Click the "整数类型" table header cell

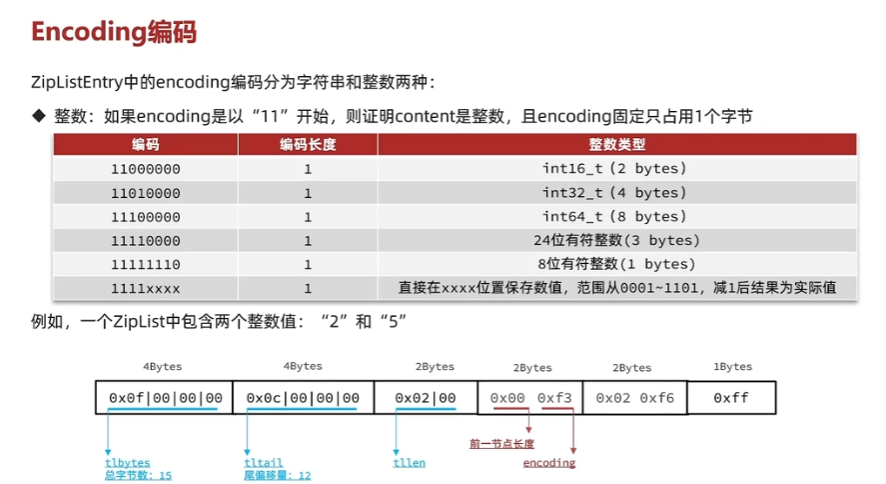pyautogui.click(x=617, y=145)
